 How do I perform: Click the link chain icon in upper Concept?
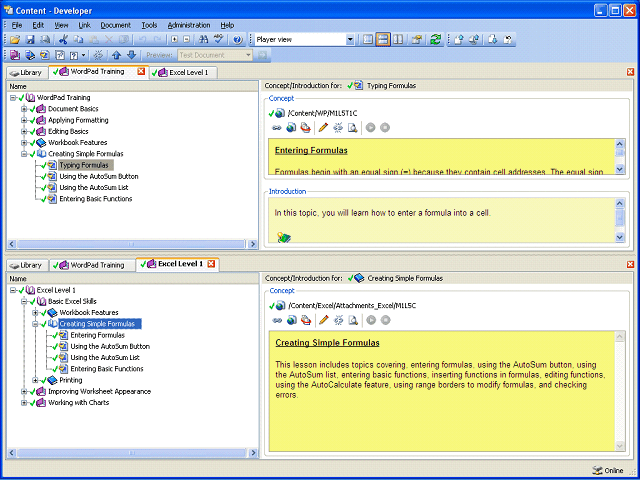tap(277, 128)
